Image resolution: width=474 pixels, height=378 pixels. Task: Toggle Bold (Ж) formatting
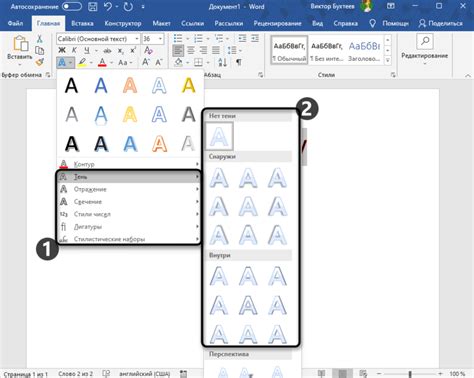(62, 50)
